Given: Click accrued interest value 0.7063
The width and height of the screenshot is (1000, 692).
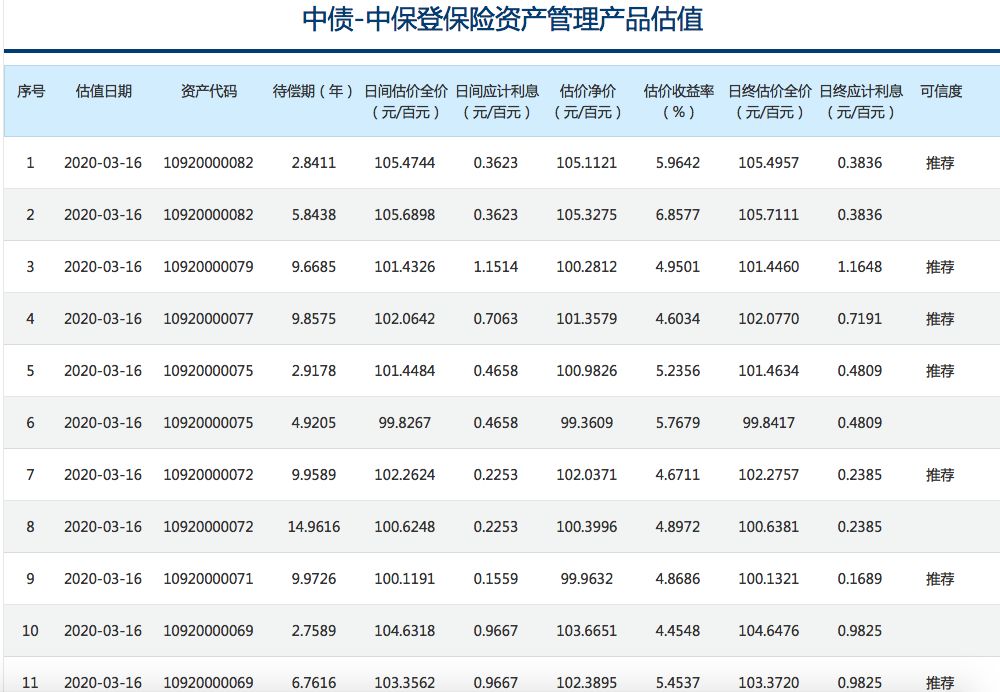Looking at the screenshot, I should [x=496, y=319].
